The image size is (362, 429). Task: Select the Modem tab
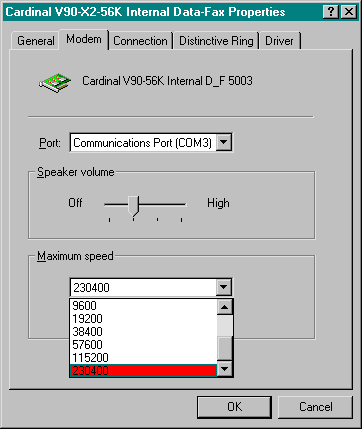pyautogui.click(x=84, y=39)
